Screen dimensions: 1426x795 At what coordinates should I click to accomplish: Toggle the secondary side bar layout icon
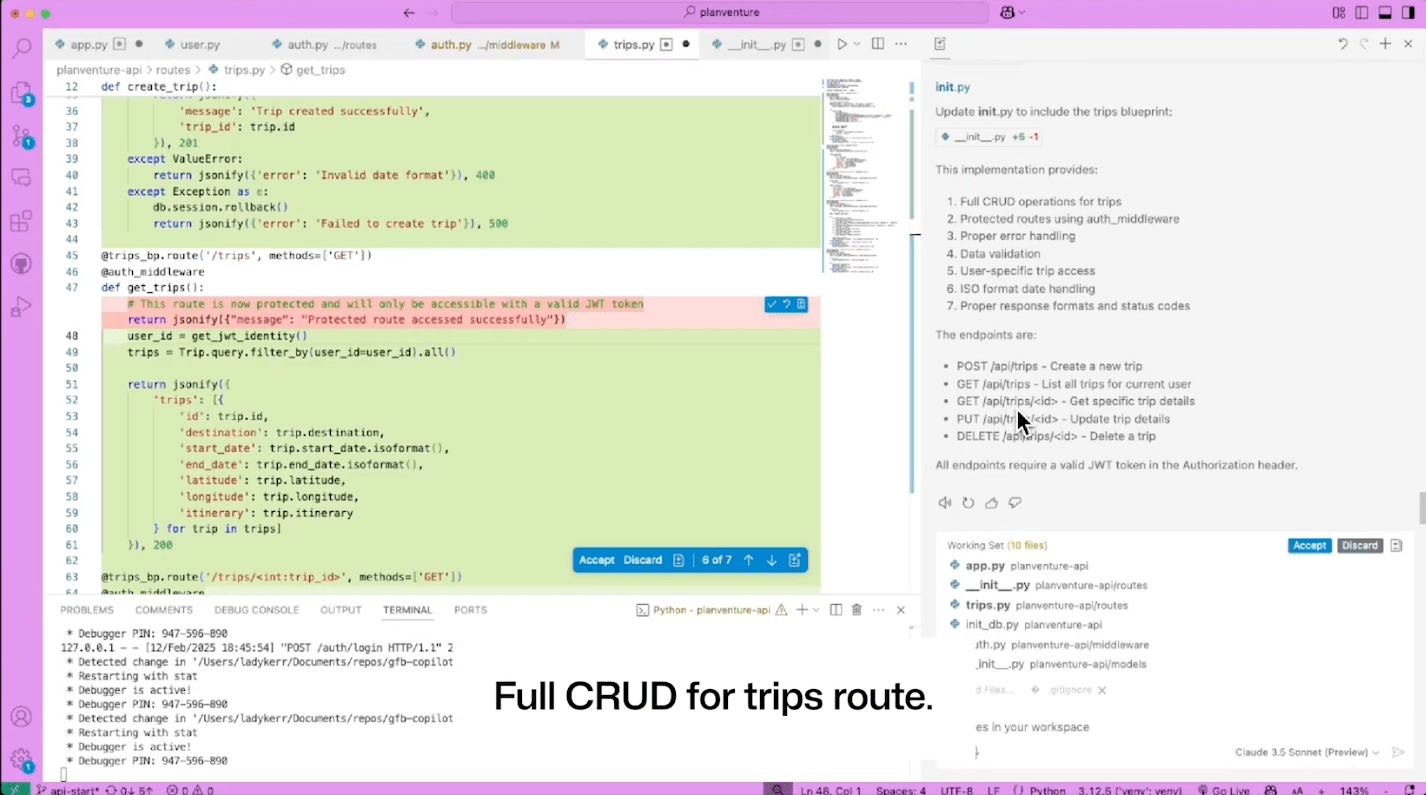[1408, 13]
